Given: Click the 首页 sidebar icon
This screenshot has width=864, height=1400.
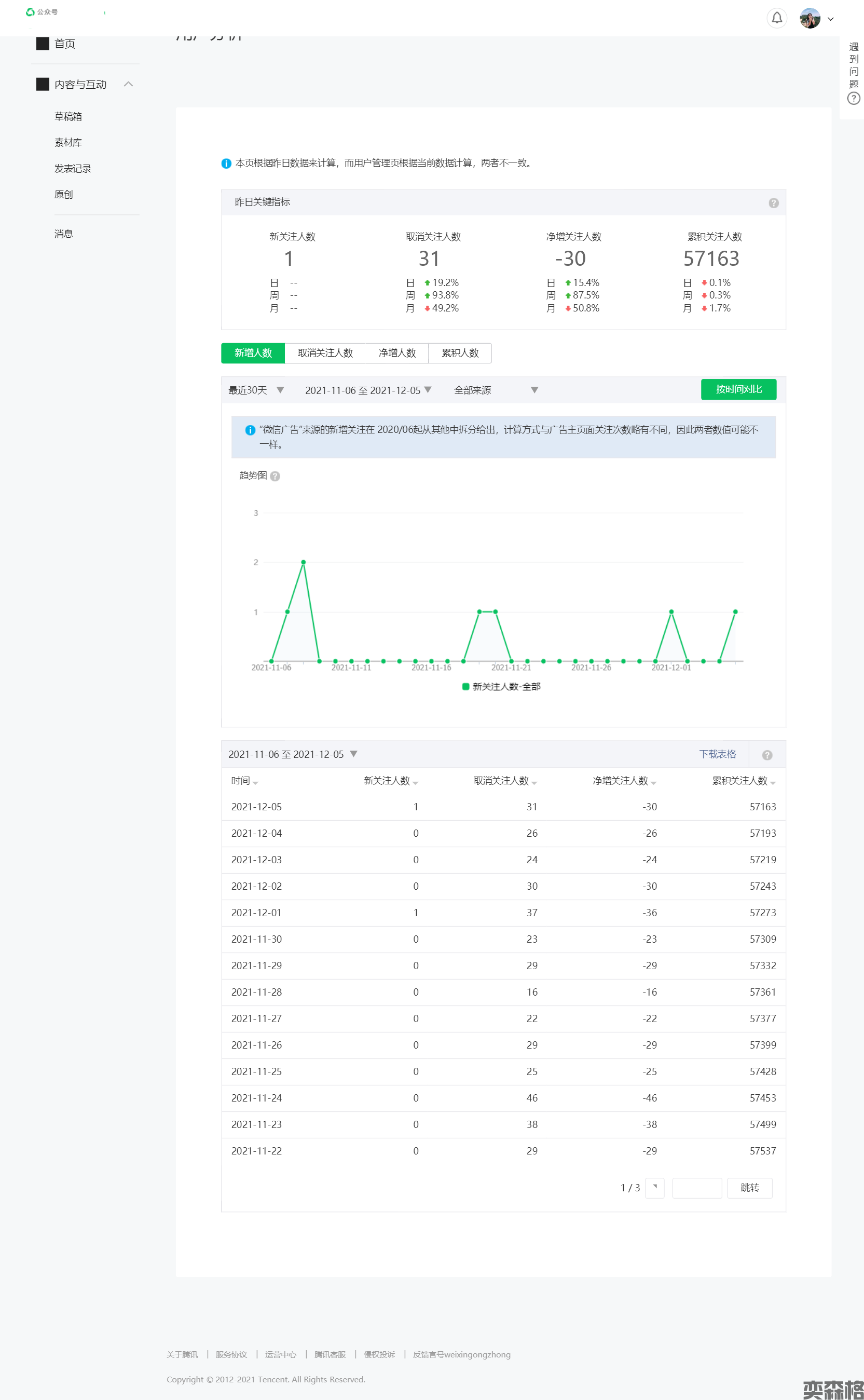Looking at the screenshot, I should (x=43, y=44).
